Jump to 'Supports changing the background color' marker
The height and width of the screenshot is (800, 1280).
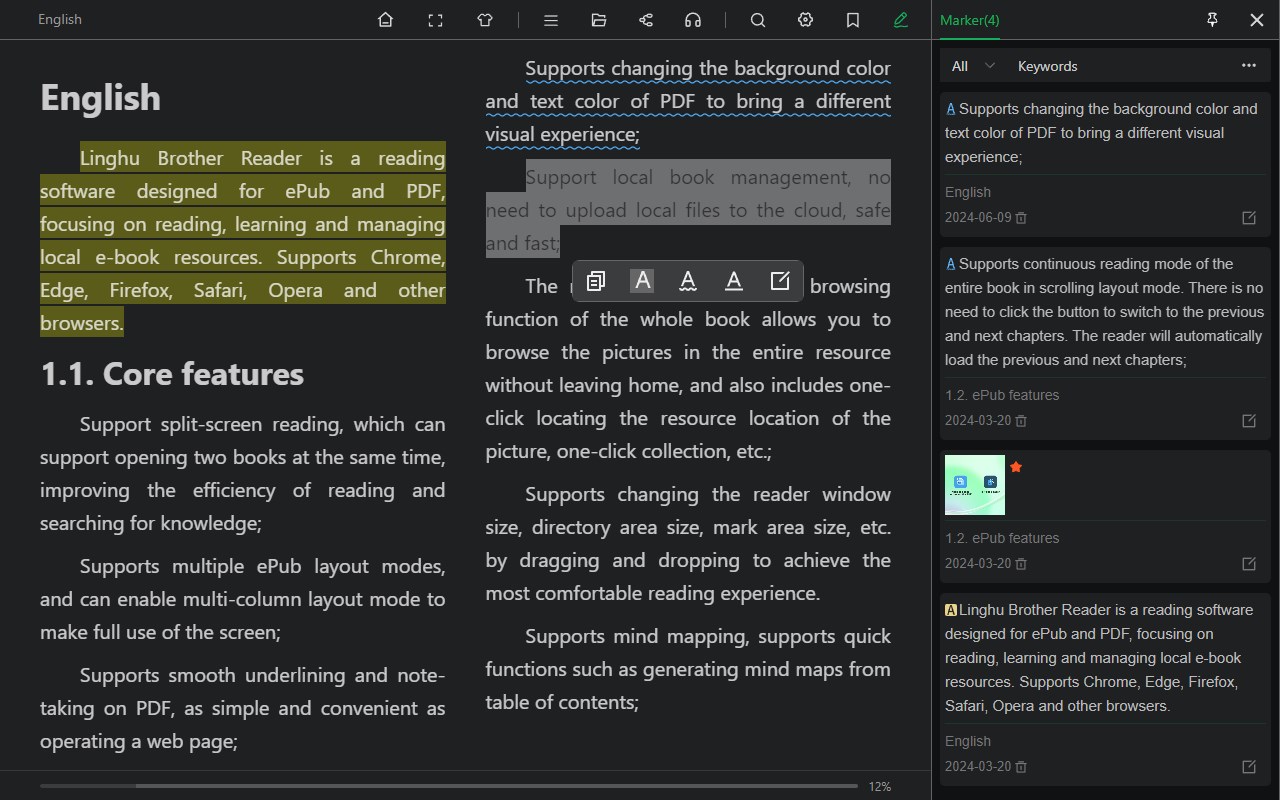[x=1102, y=133]
